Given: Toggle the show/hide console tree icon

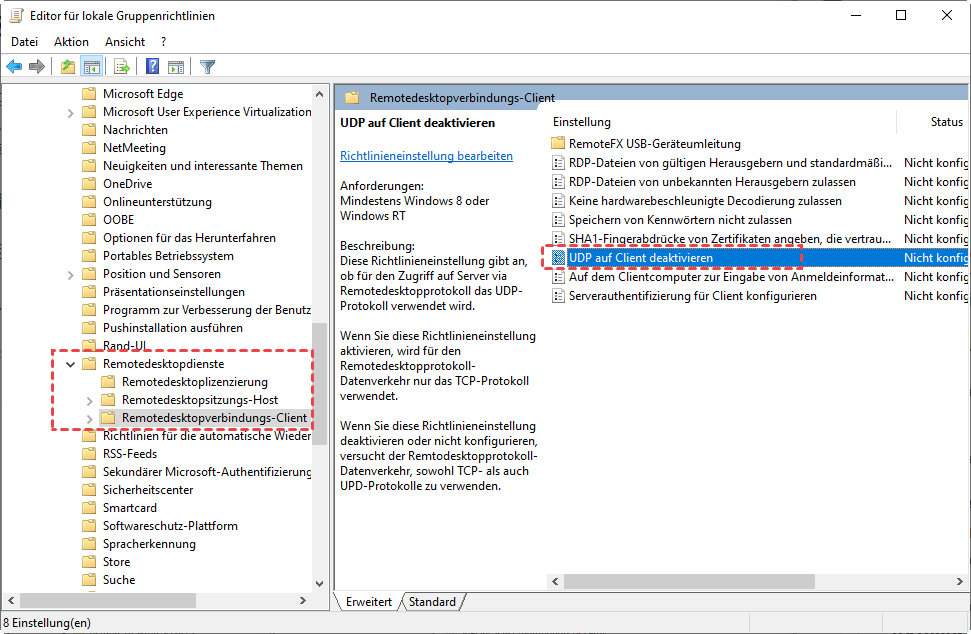Looking at the screenshot, I should pos(91,67).
